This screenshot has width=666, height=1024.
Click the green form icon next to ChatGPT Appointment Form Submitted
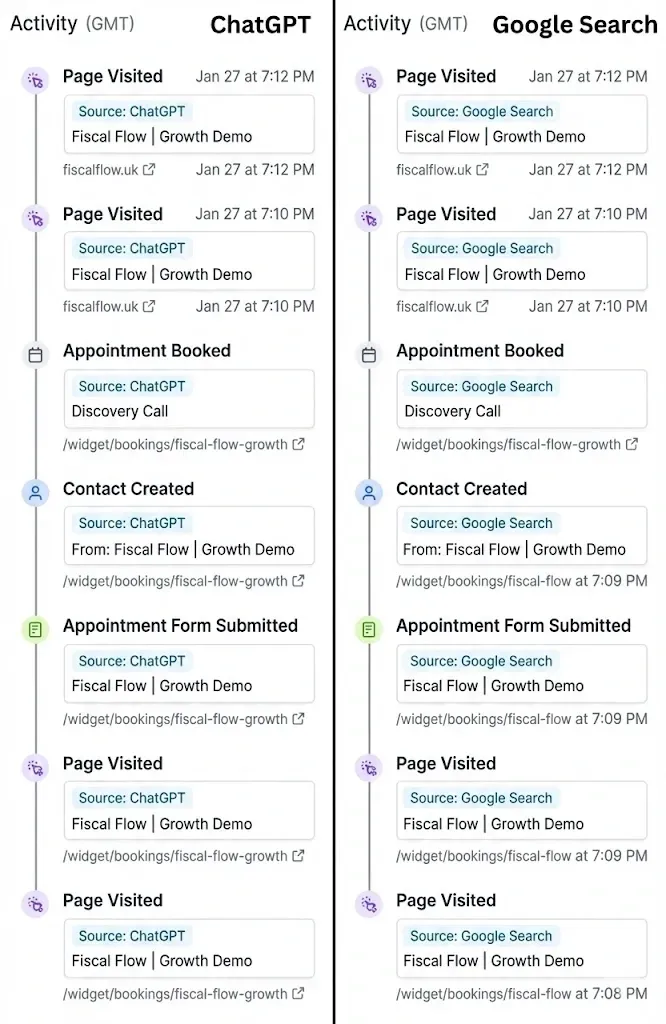click(36, 629)
